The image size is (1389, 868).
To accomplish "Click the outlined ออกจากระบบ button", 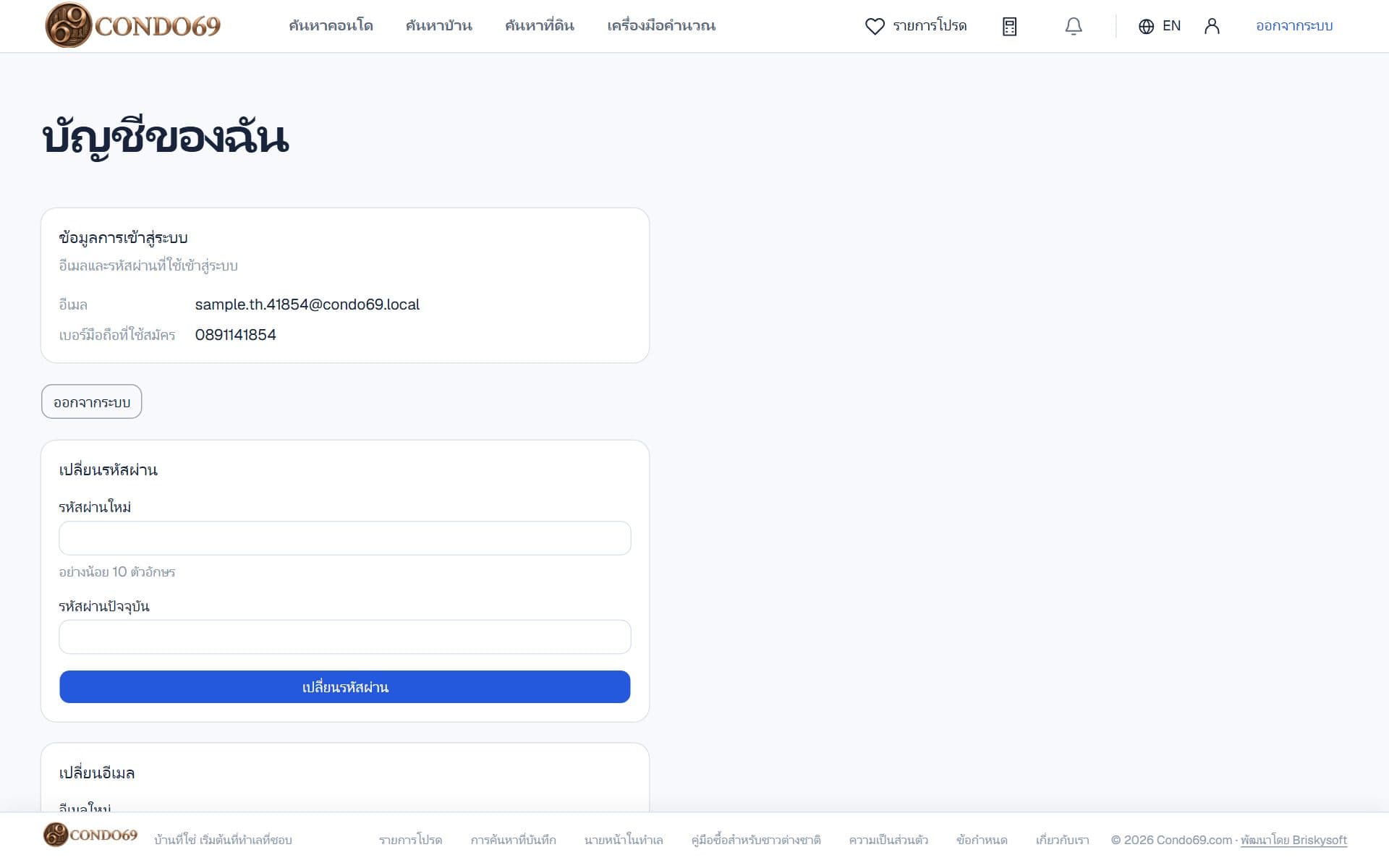I will click(x=92, y=401).
